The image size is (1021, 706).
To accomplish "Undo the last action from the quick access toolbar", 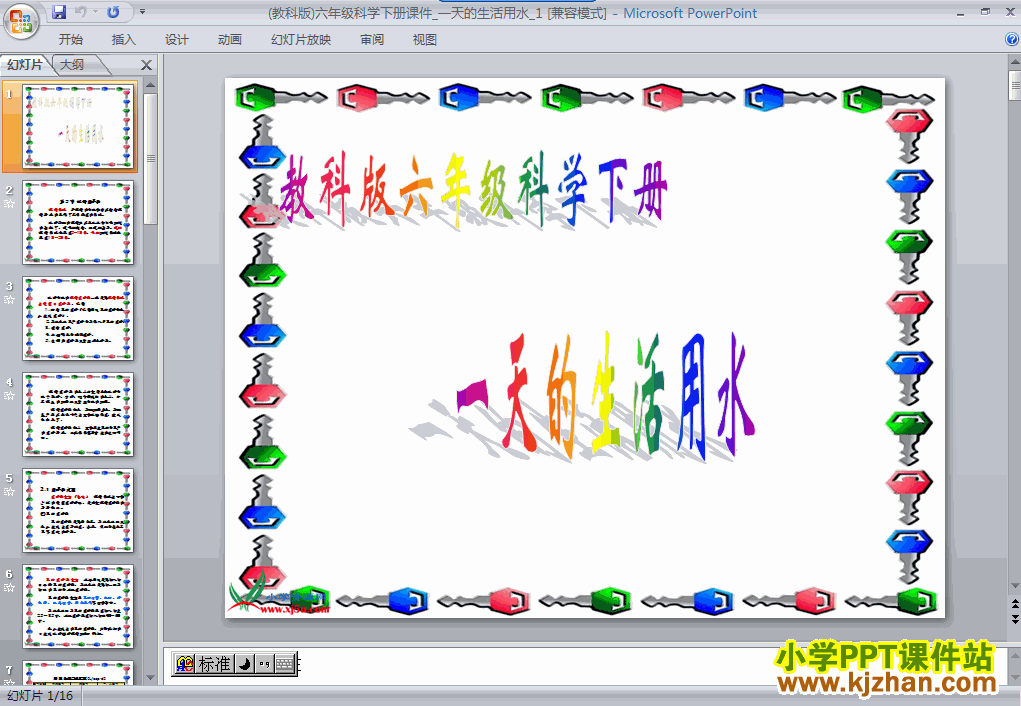I will click(x=81, y=12).
